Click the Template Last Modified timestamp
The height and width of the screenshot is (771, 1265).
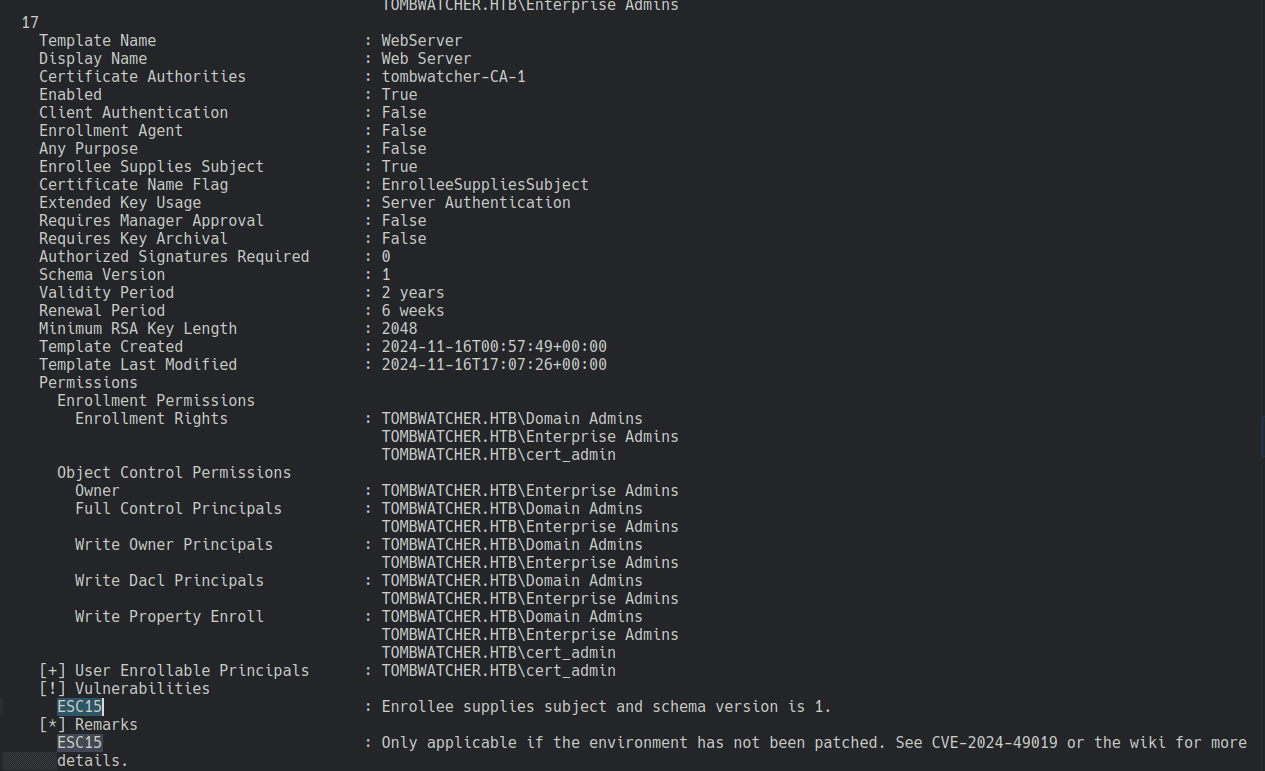[x=493, y=365]
